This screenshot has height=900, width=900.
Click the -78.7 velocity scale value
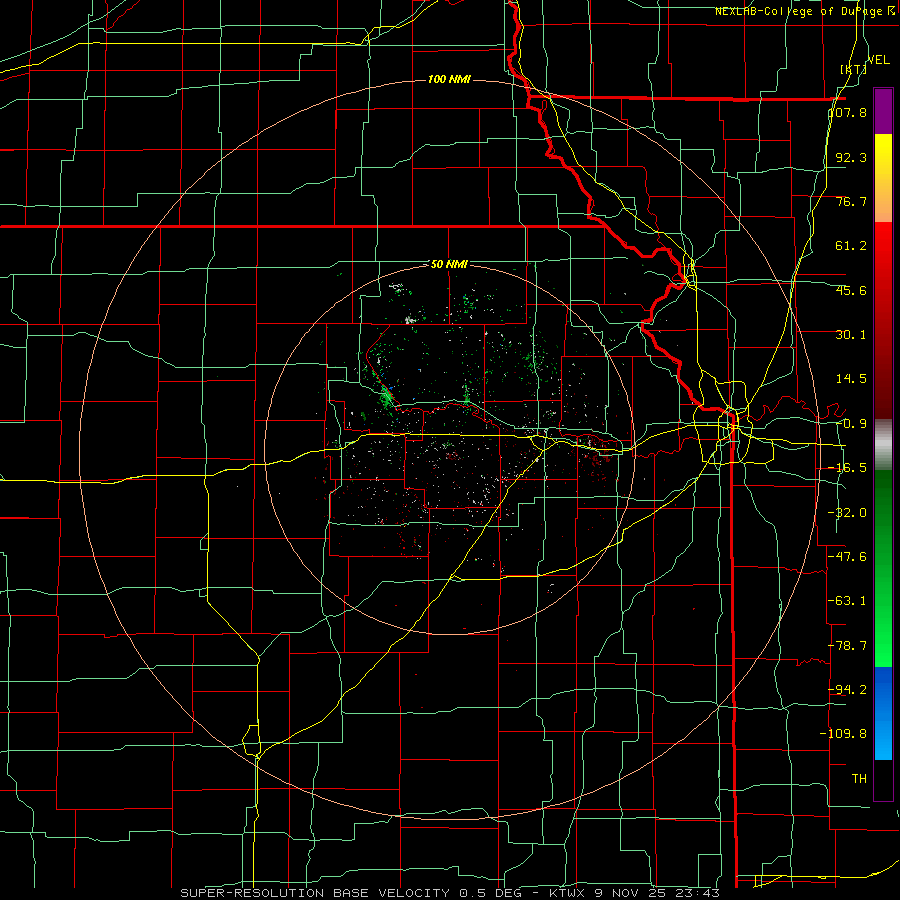coord(847,646)
